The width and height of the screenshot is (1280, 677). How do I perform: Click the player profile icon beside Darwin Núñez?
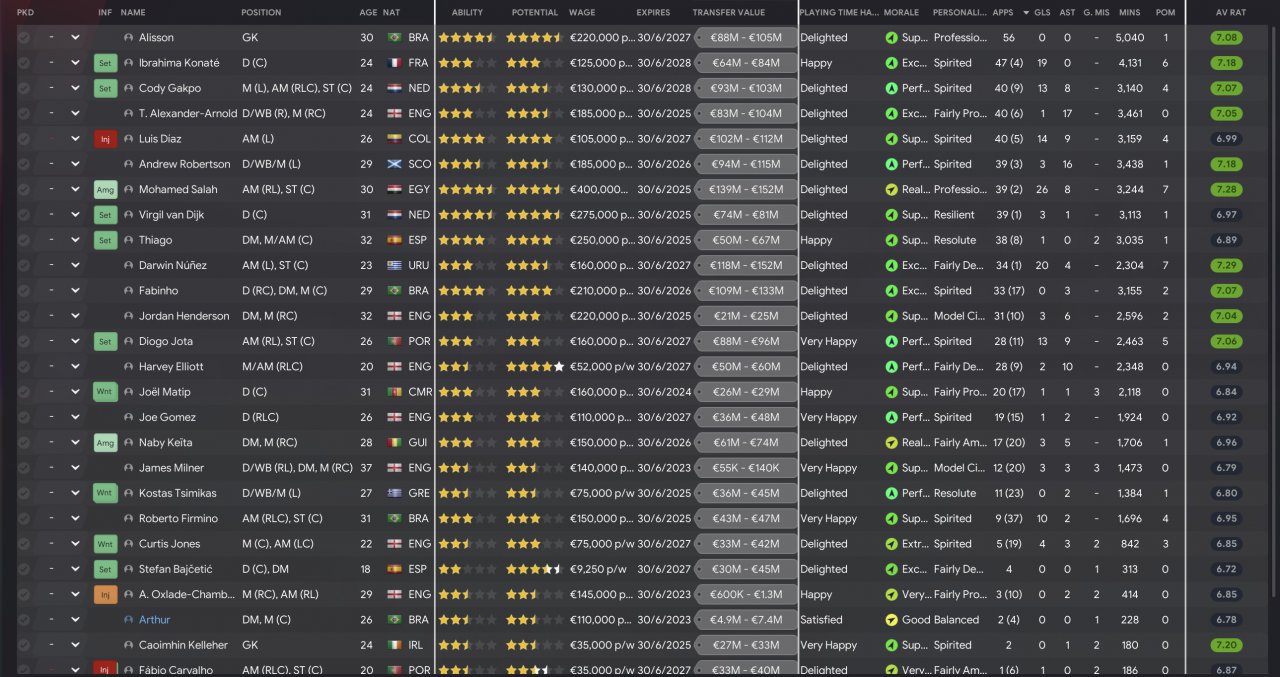point(129,265)
